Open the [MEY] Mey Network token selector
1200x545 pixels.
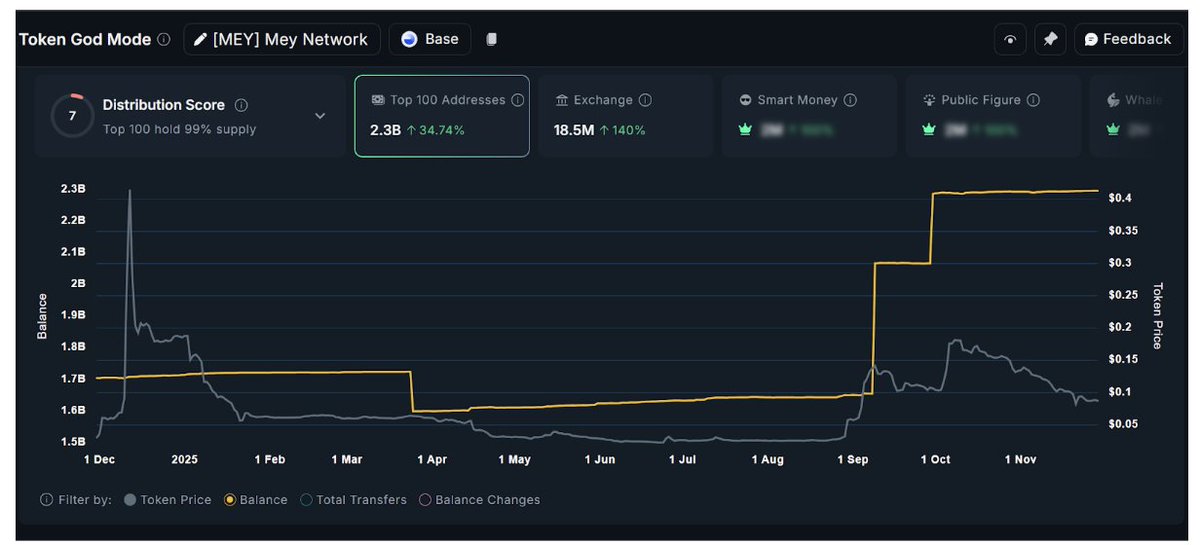click(x=282, y=40)
